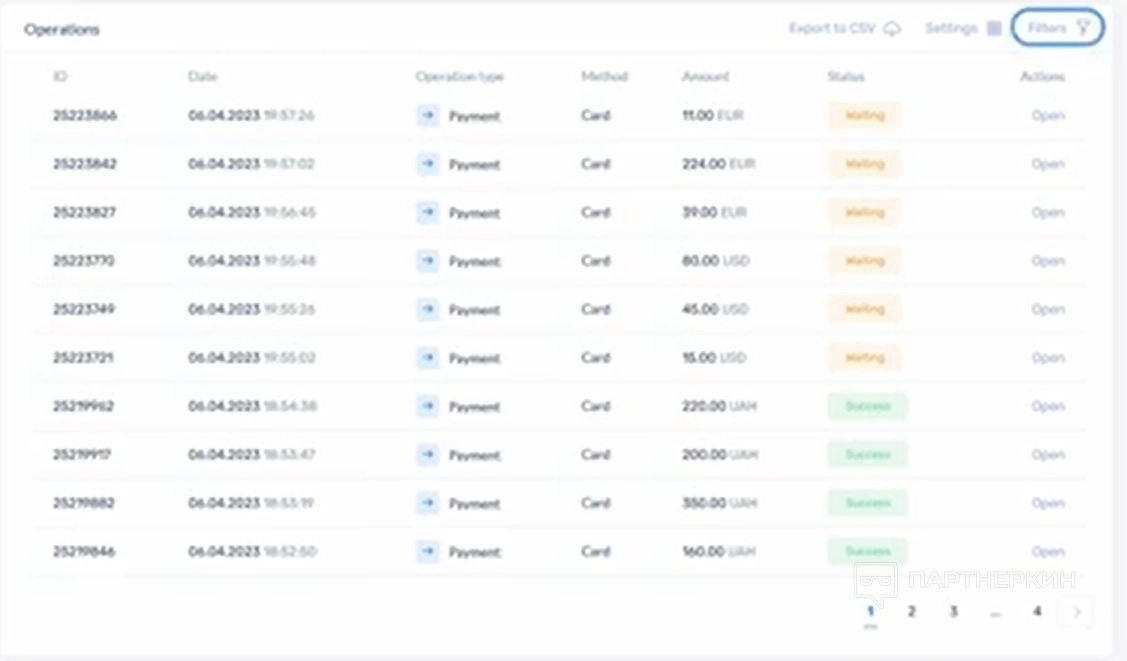Click the amount 350.00 UAH
This screenshot has width=1127, height=661.
719,504
